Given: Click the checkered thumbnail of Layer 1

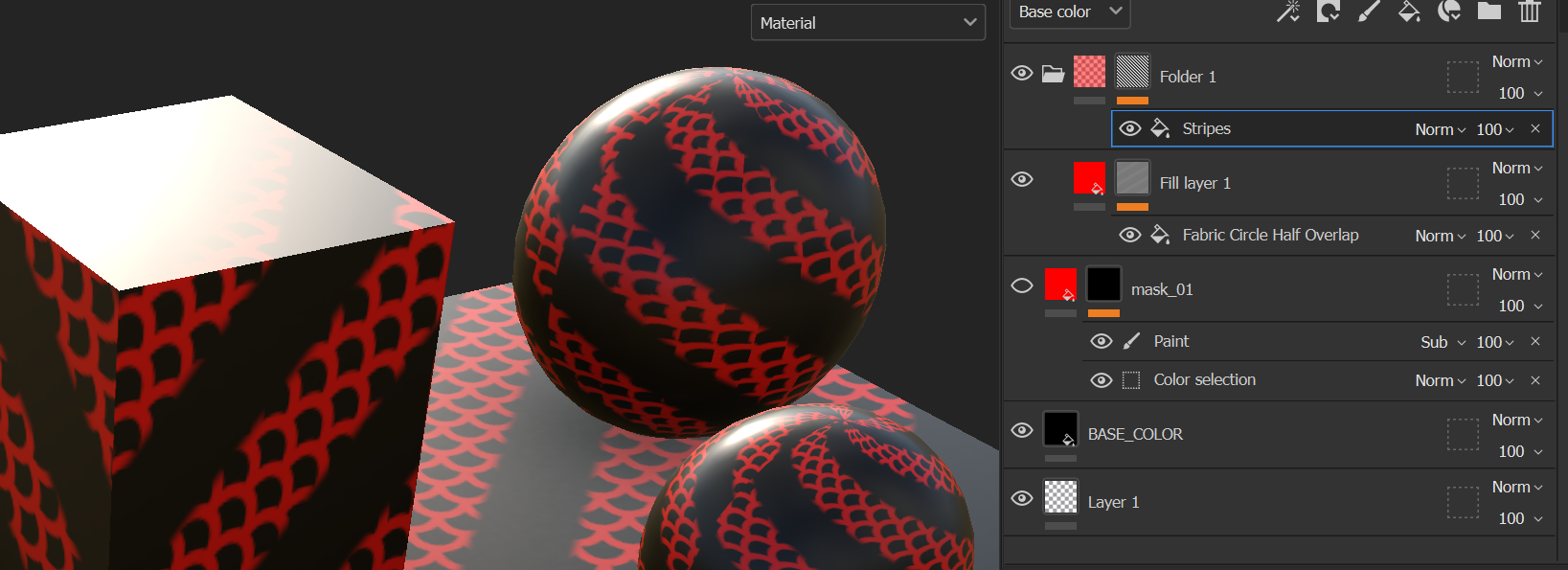Looking at the screenshot, I should [x=1060, y=497].
